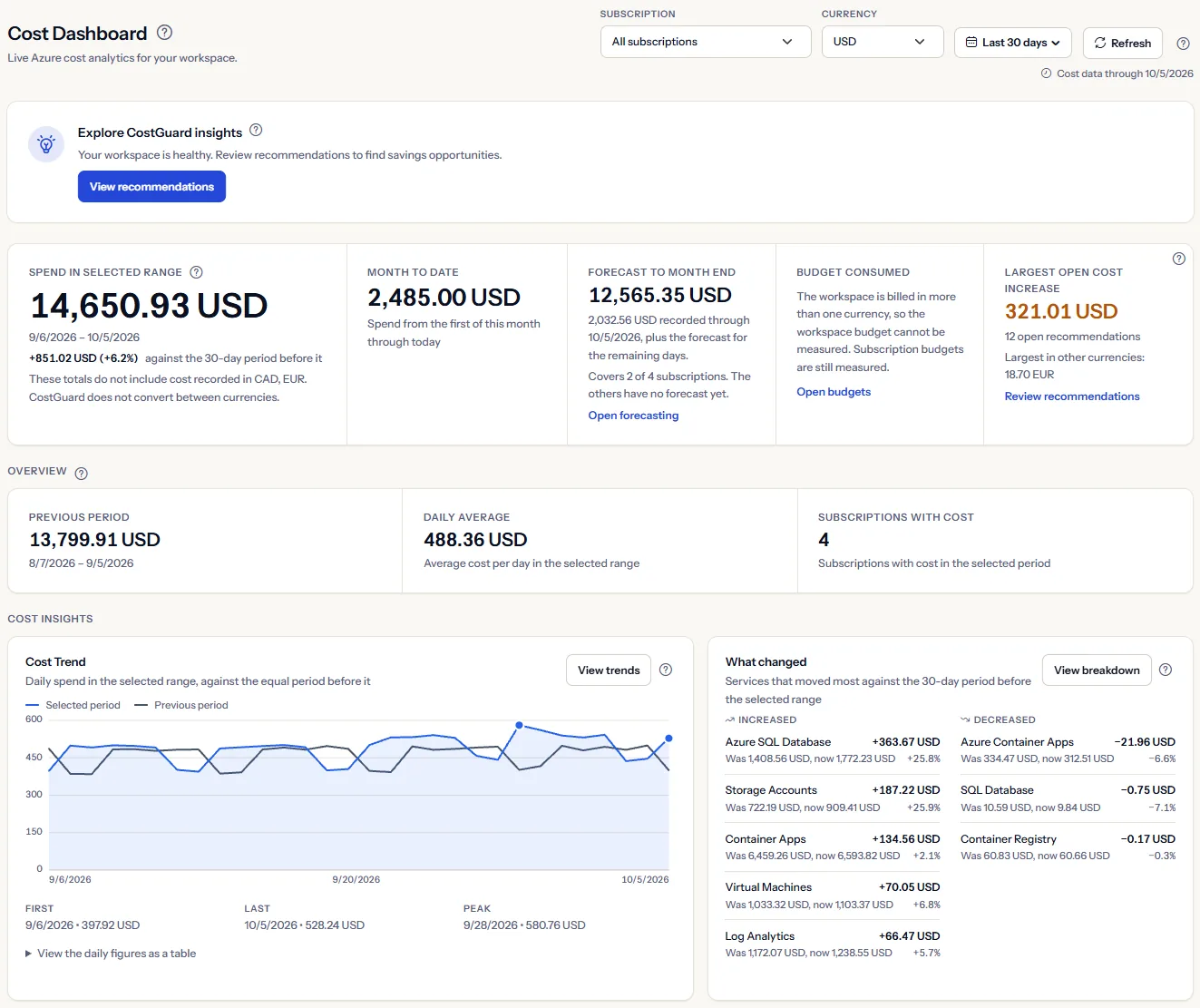This screenshot has width=1200, height=1008.
Task: Select the Storage Accounts row
Action: coord(833,798)
